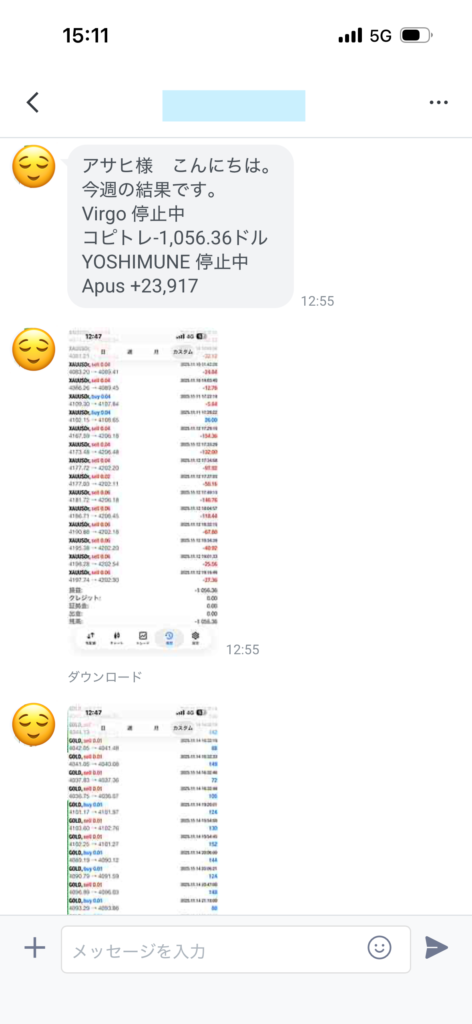The width and height of the screenshot is (472, 1024).
Task: Tap the battery indicator in status bar
Action: [x=416, y=35]
